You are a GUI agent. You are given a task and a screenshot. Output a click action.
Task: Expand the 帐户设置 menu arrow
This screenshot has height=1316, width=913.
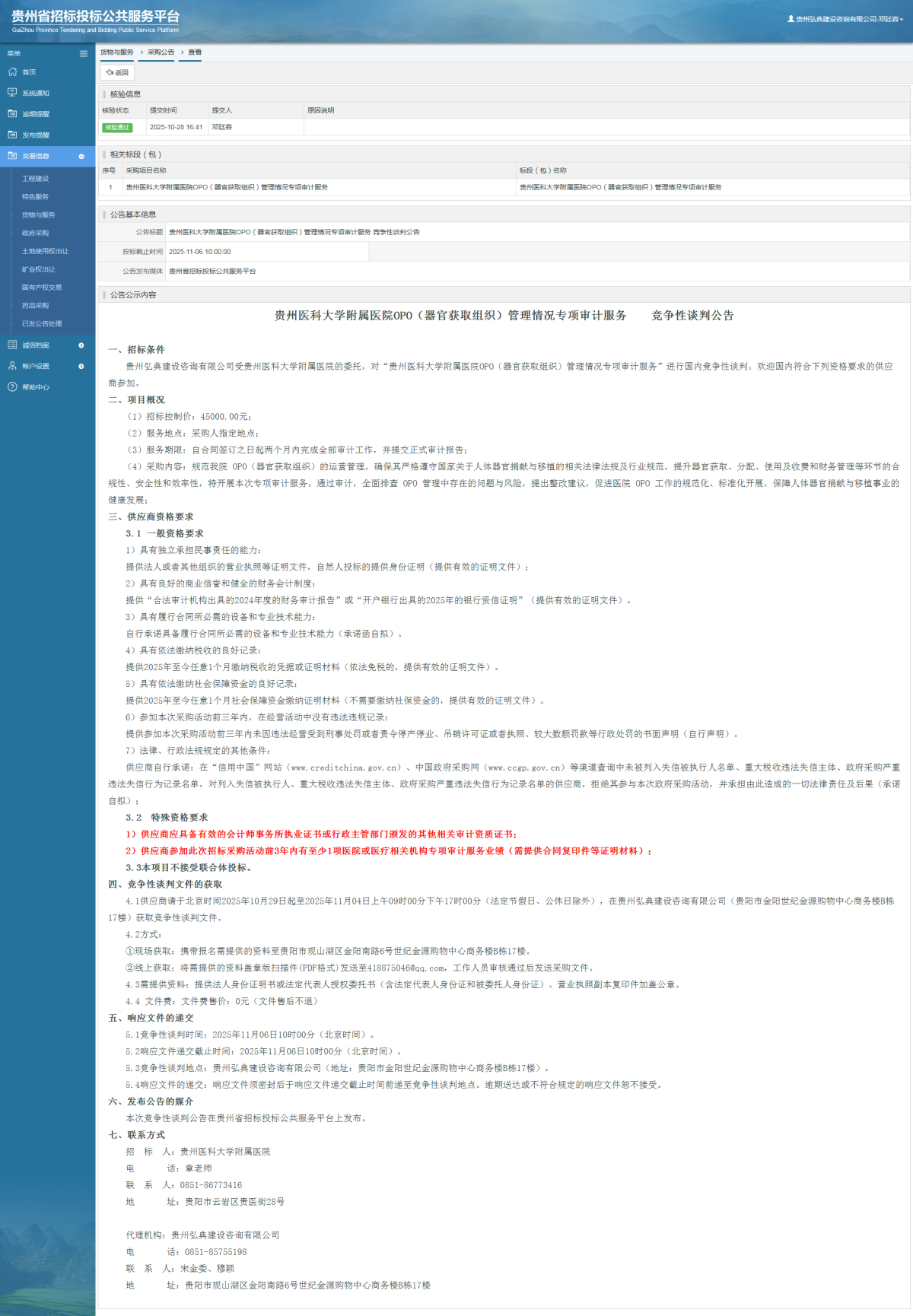tap(81, 367)
